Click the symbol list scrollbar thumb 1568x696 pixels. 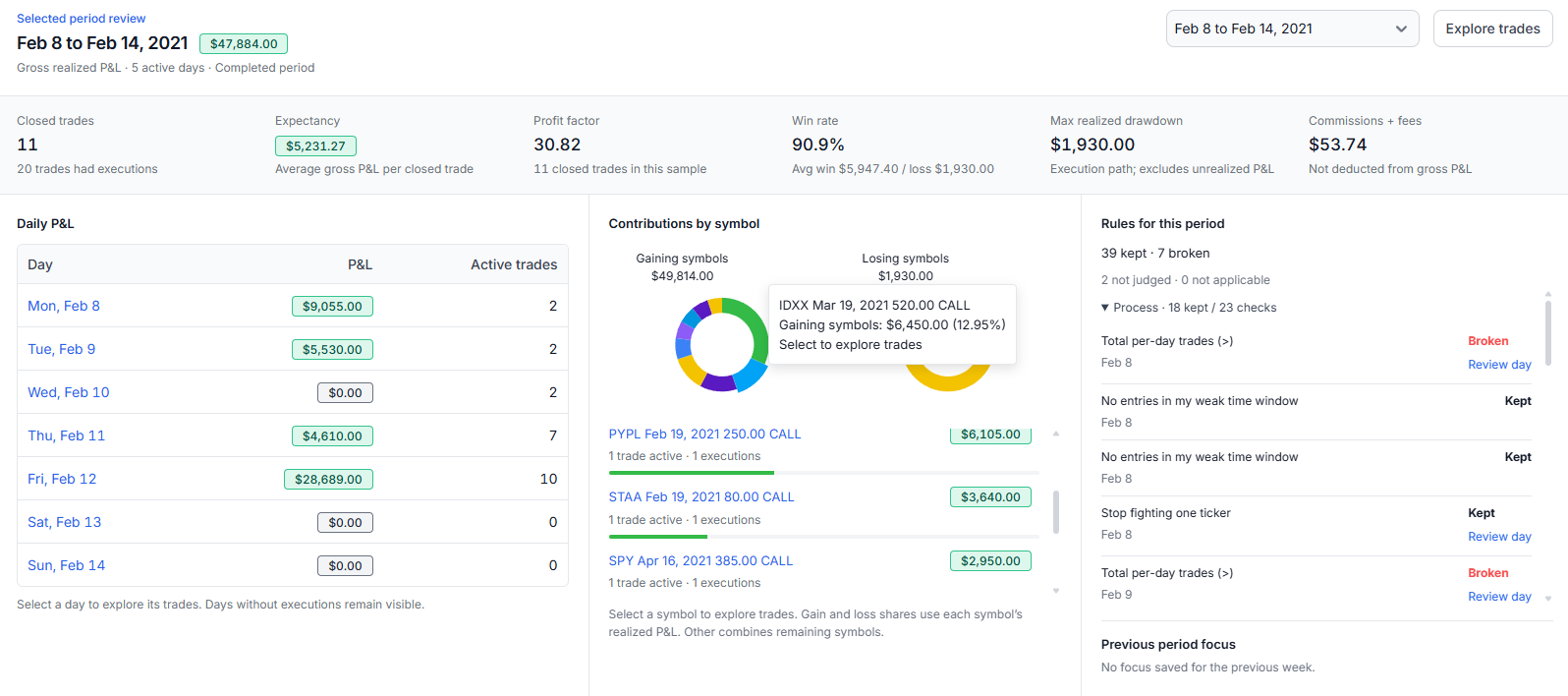[1056, 511]
